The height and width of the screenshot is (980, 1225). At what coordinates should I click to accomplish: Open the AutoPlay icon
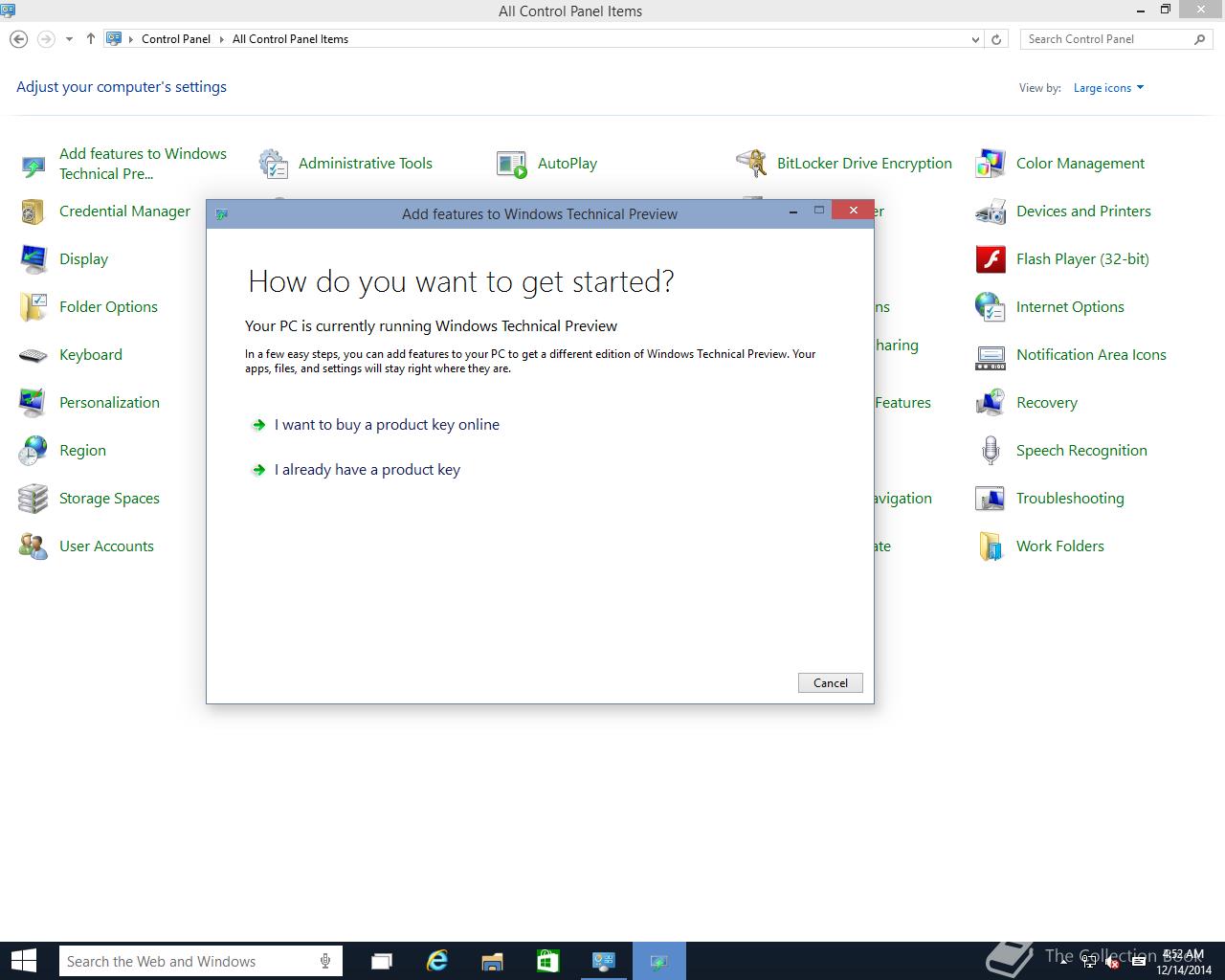(512, 164)
